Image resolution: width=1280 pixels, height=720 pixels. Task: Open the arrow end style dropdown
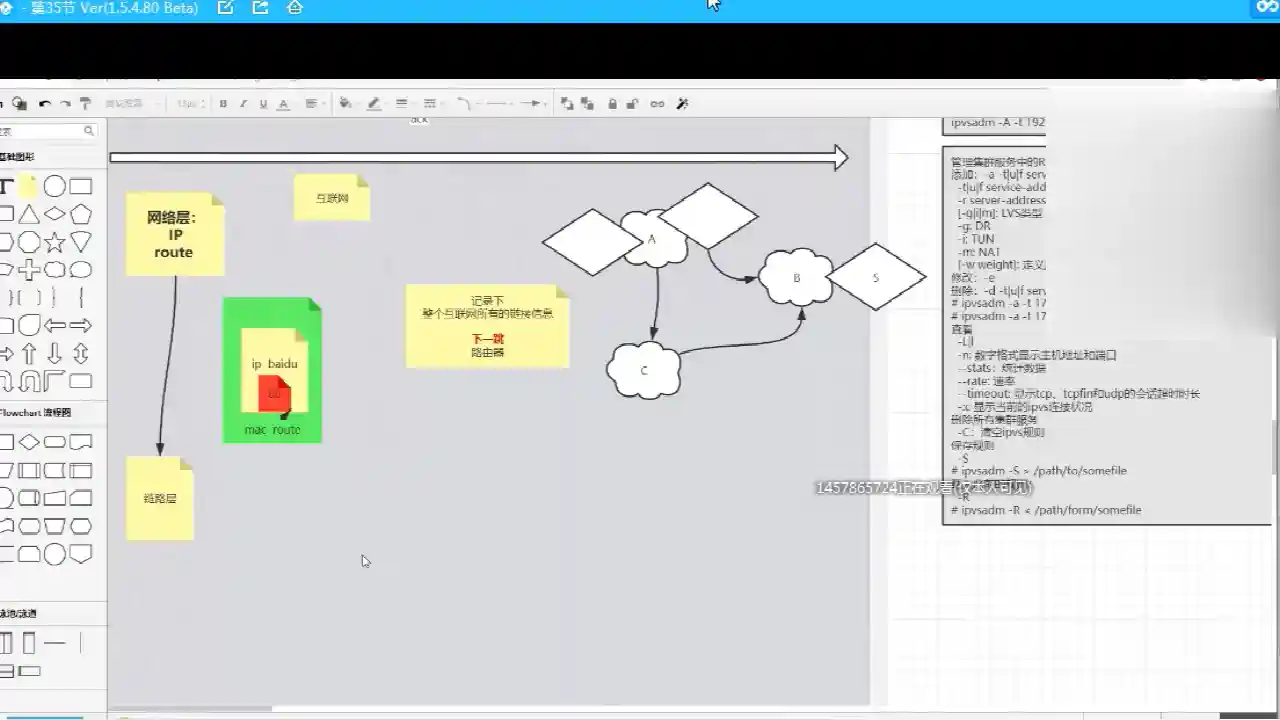coord(531,104)
